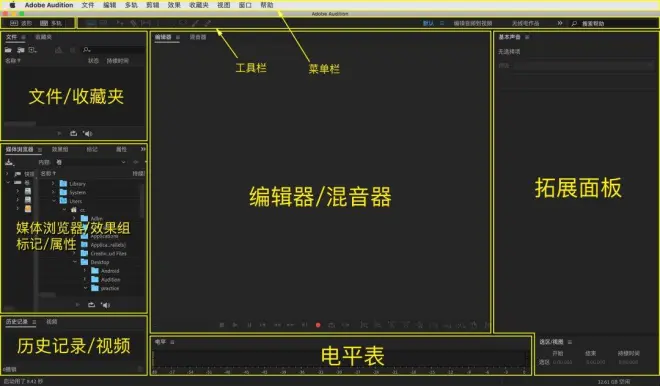Click the media browser vertical scrollbar
660x386 pixels.
pyautogui.click(x=142, y=200)
